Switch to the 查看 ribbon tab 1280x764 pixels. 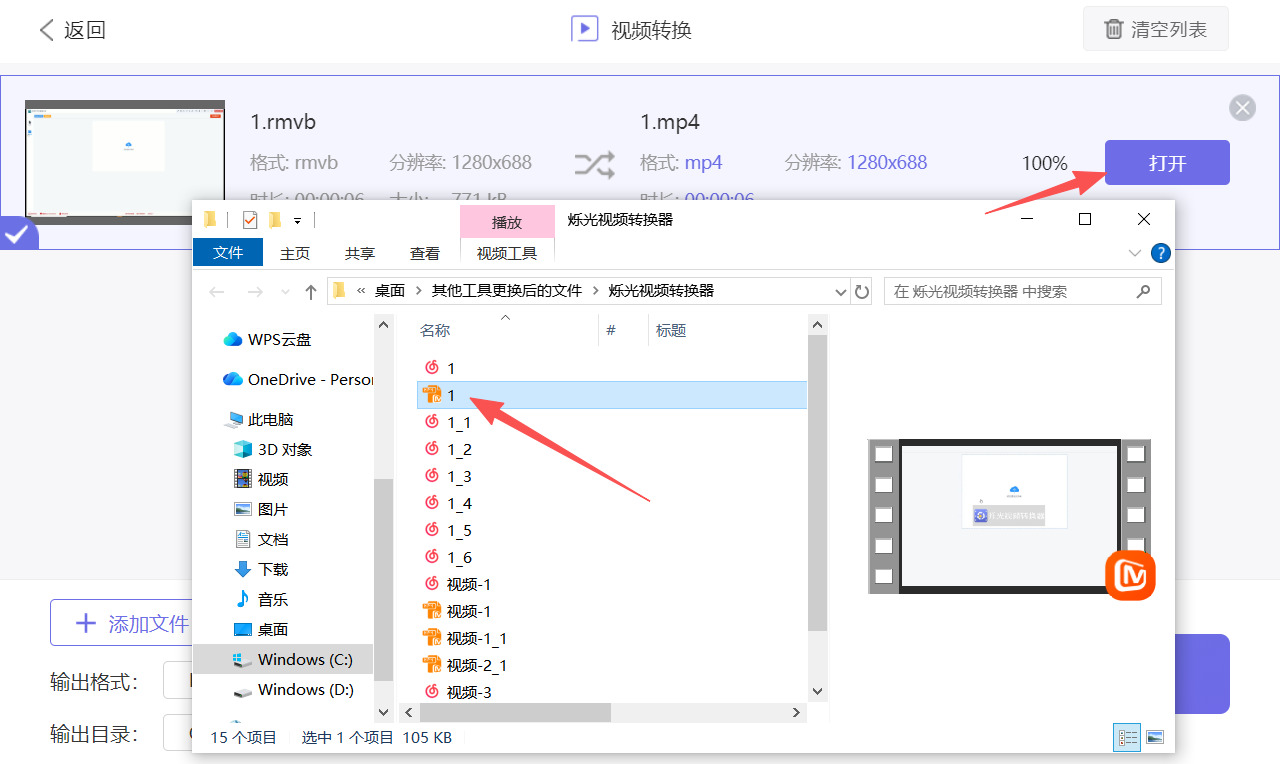coord(425,254)
